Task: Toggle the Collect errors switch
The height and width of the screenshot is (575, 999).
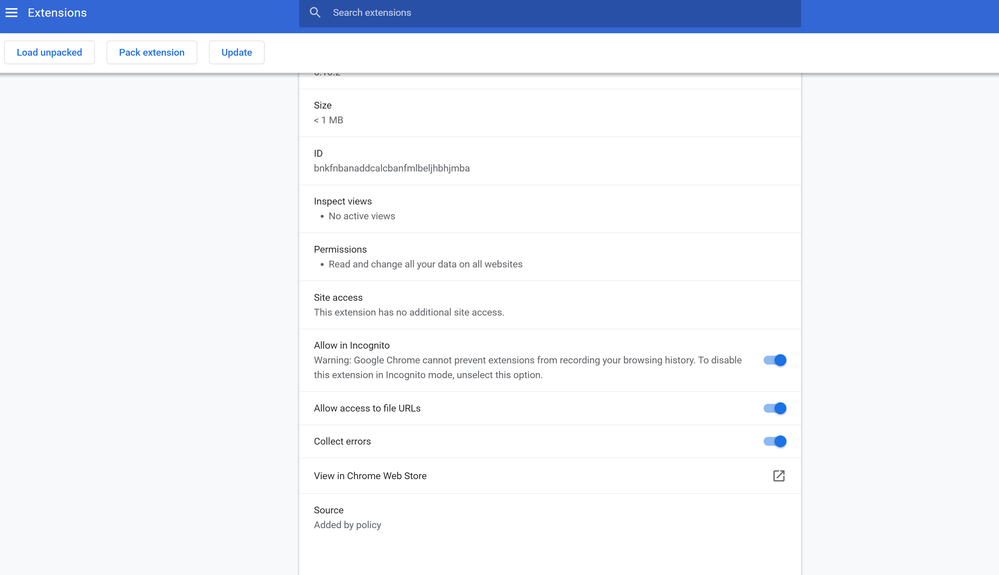Action: [775, 441]
